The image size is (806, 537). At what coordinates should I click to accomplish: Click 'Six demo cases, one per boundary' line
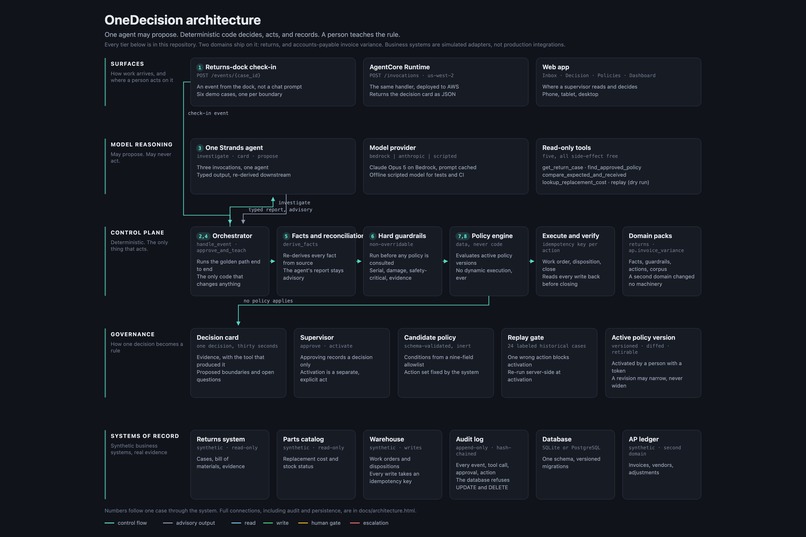click(239, 95)
